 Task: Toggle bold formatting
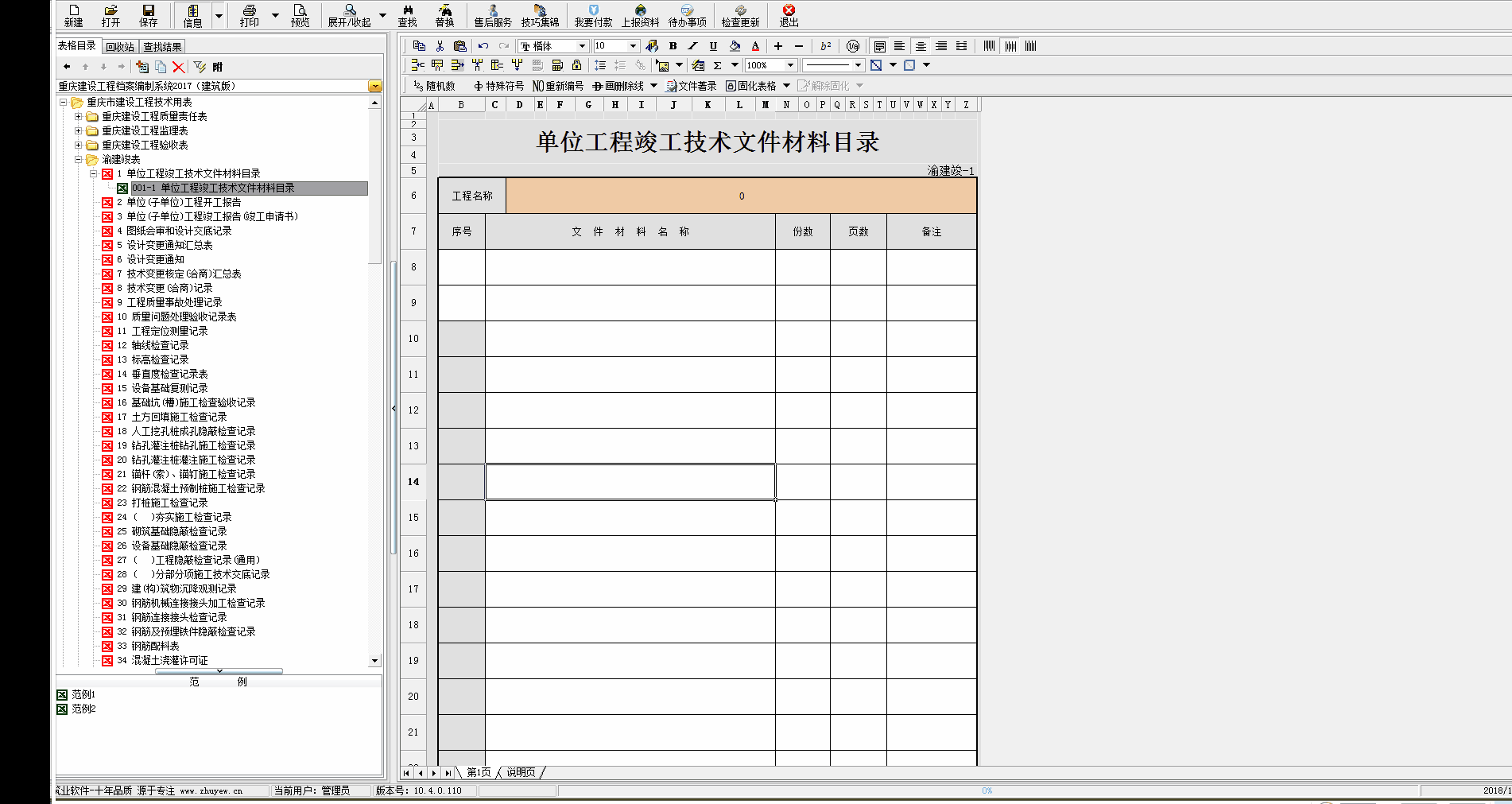click(x=673, y=46)
